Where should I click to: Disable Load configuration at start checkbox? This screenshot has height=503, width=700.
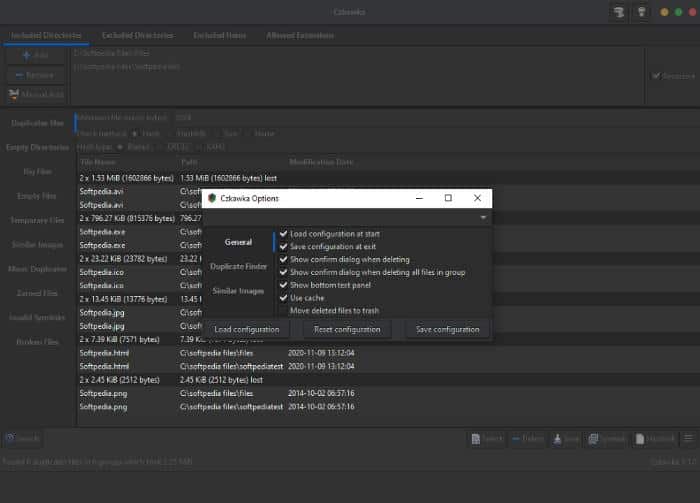tap(284, 234)
